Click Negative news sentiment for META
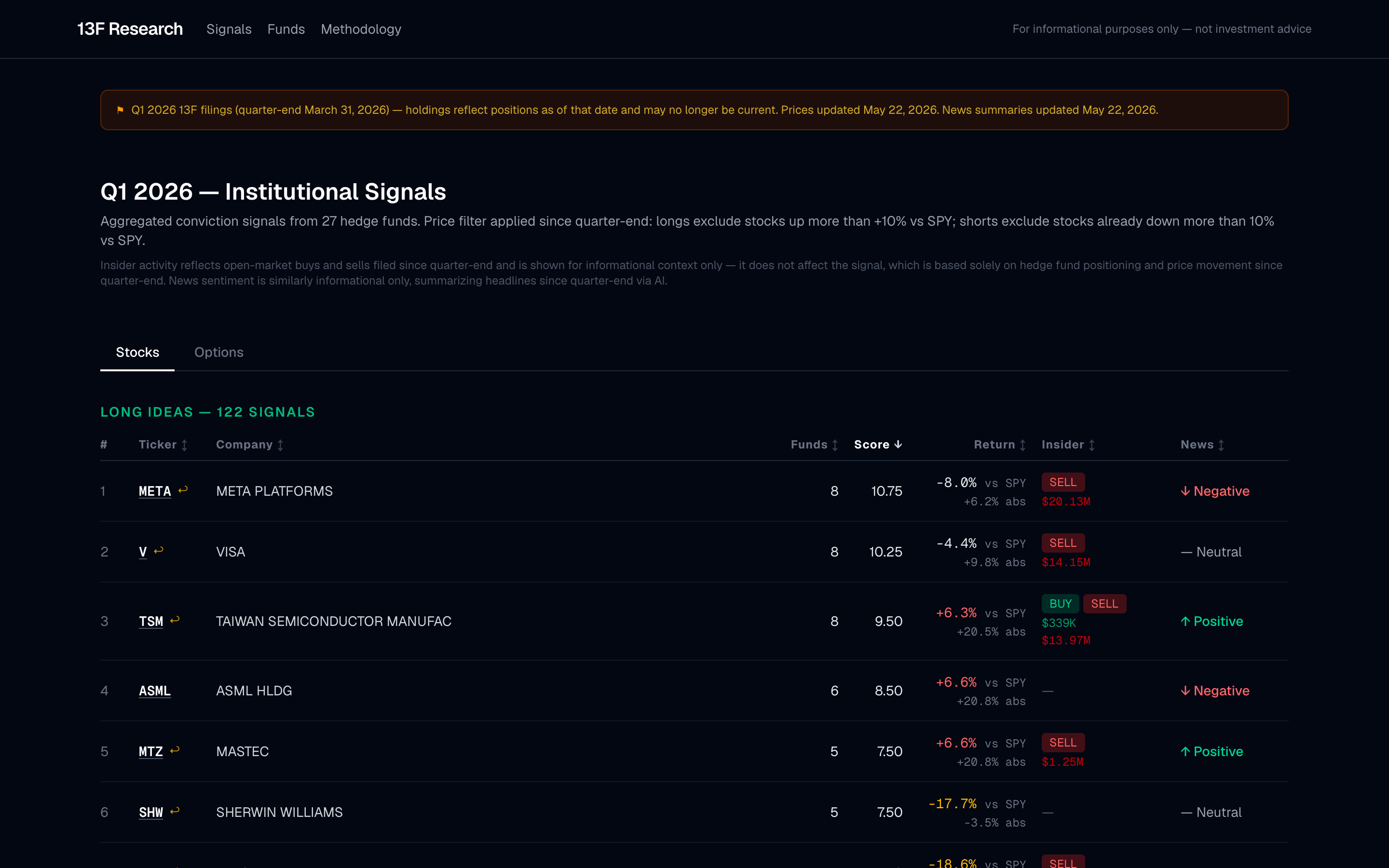Image resolution: width=1389 pixels, height=868 pixels. click(x=1215, y=491)
